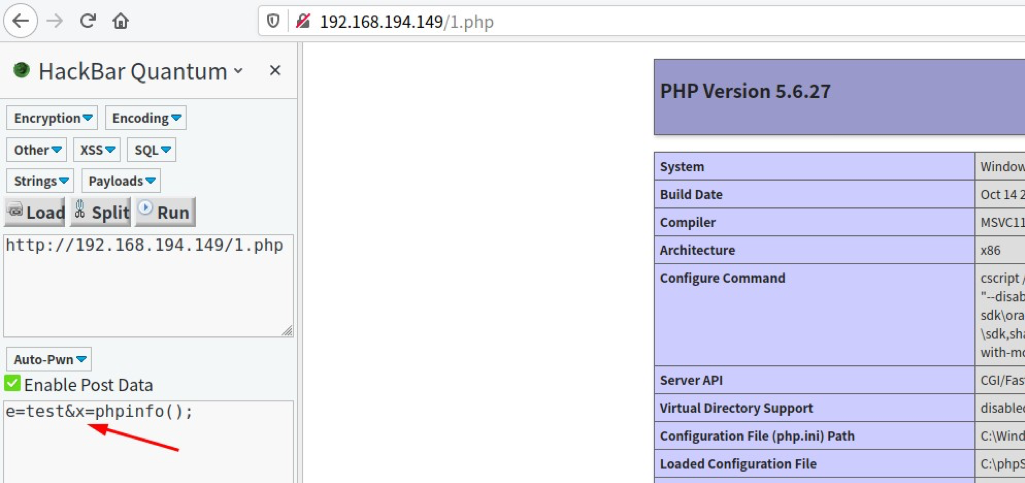Click the browser forward arrow
Viewport: 1025px width, 483px height.
tap(56, 21)
